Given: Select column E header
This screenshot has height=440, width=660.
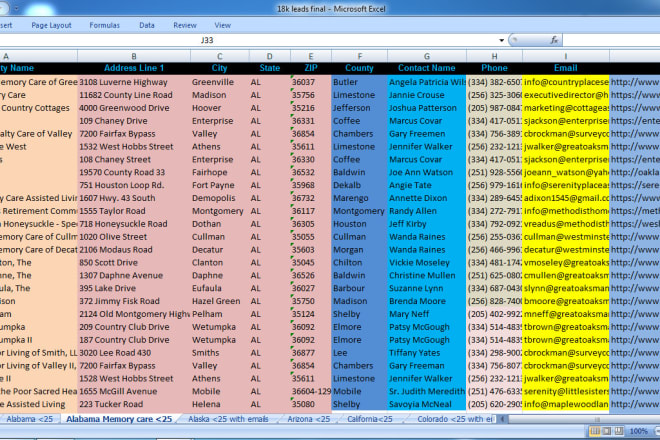Looking at the screenshot, I should pos(311,56).
